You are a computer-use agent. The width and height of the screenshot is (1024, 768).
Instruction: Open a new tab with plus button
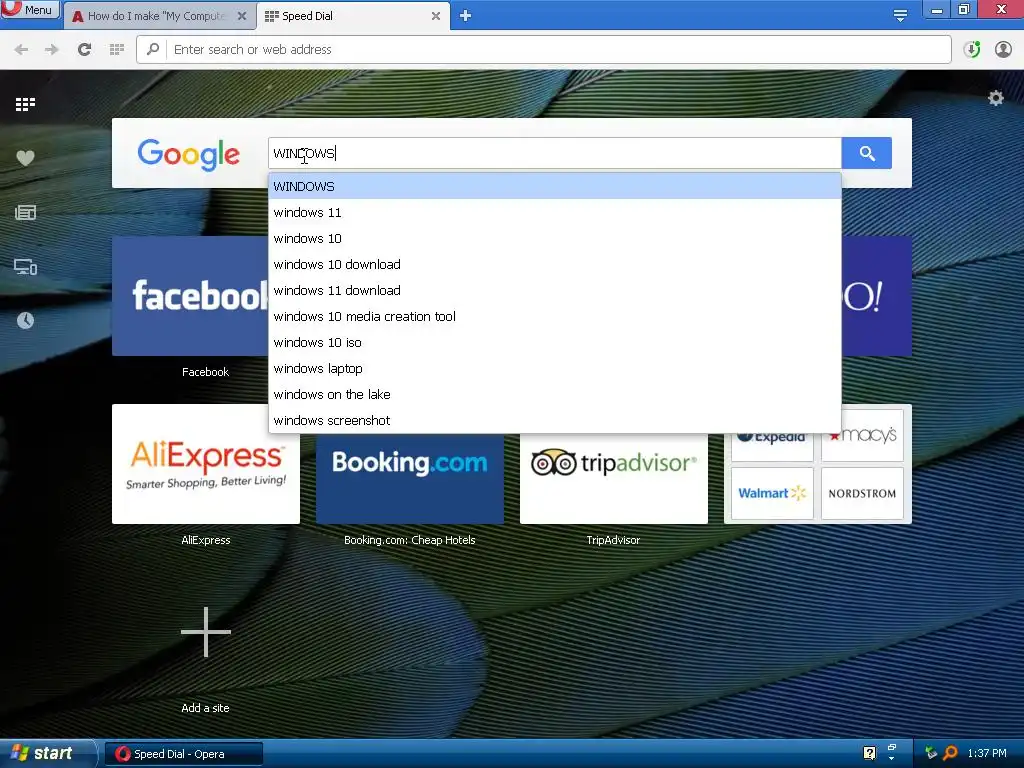pyautogui.click(x=465, y=16)
